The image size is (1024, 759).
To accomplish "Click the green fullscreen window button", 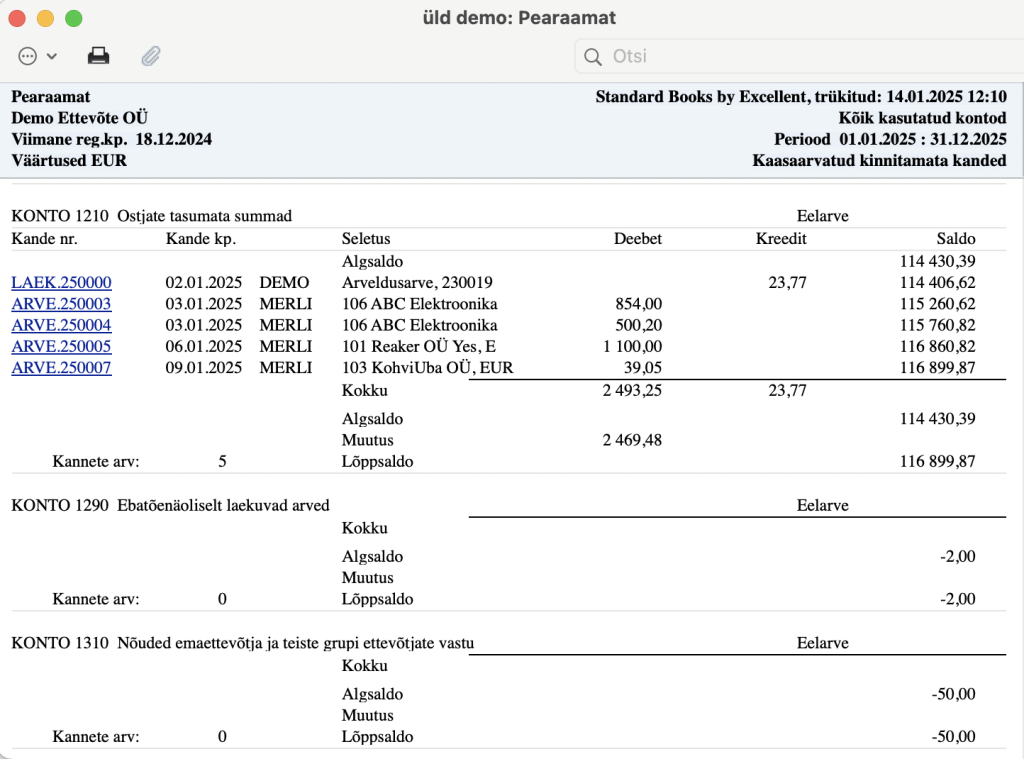I will point(74,18).
